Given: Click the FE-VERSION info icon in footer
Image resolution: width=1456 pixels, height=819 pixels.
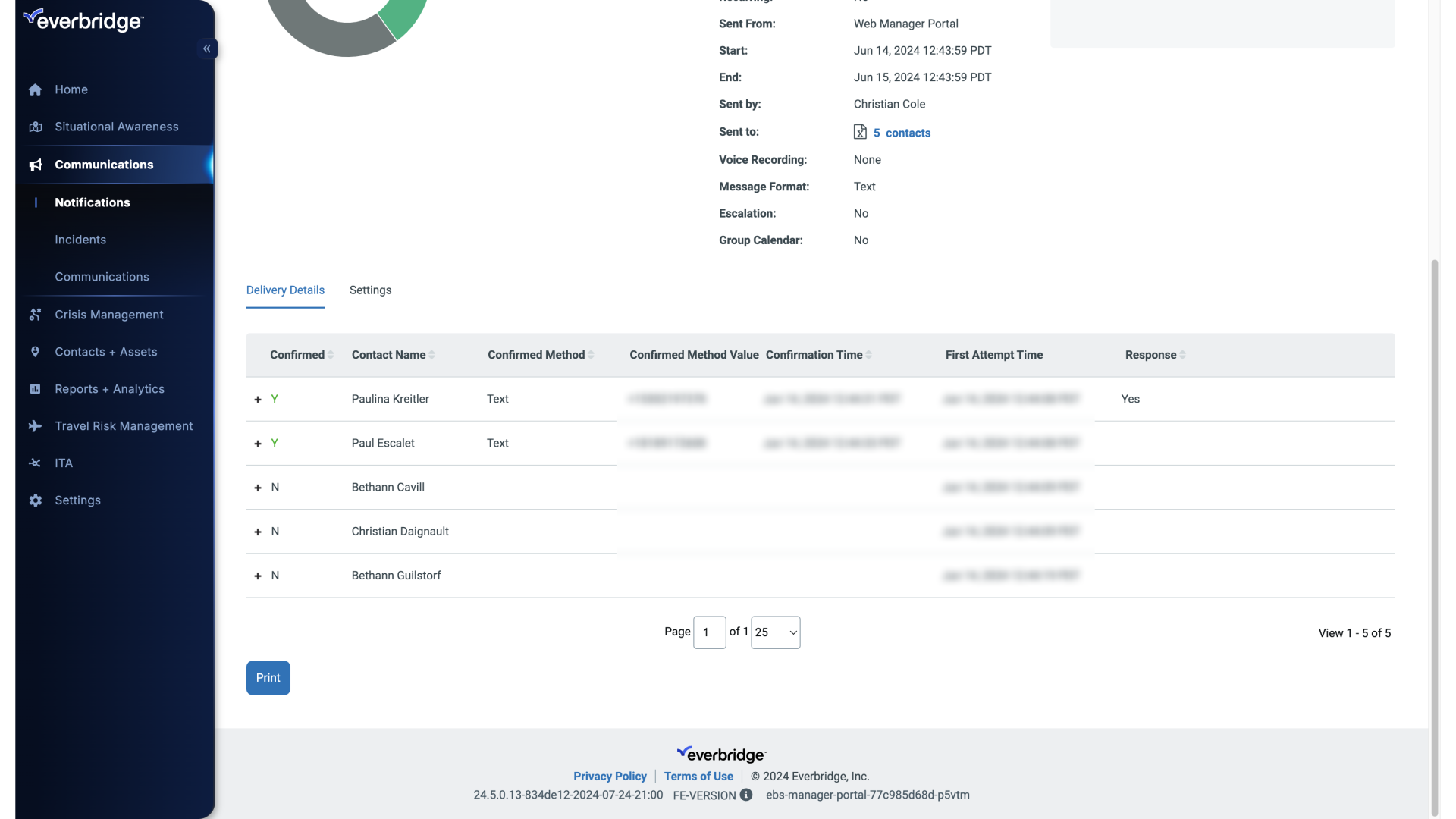Looking at the screenshot, I should [746, 795].
